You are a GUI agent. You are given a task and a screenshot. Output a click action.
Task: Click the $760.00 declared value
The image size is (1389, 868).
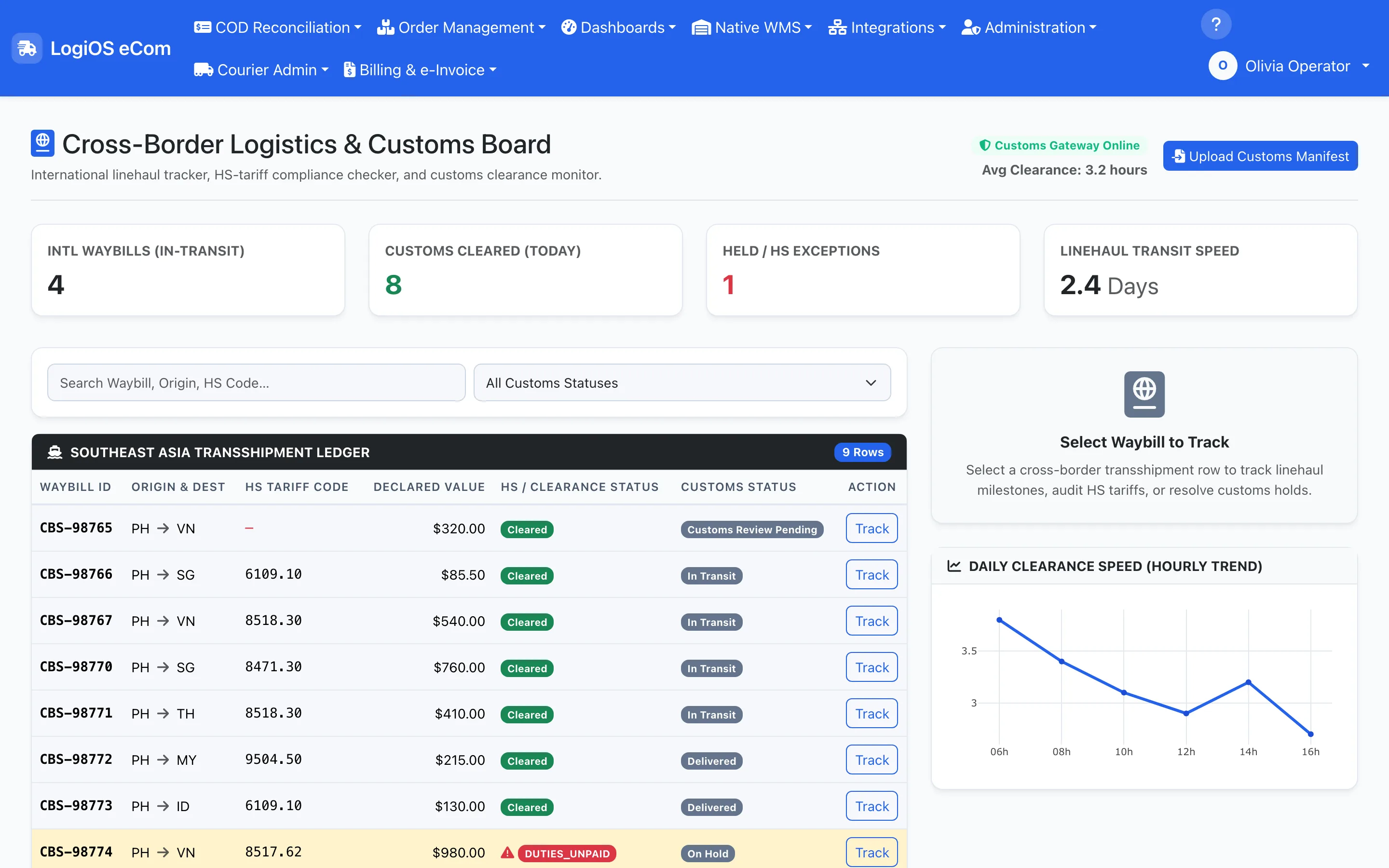[459, 667]
